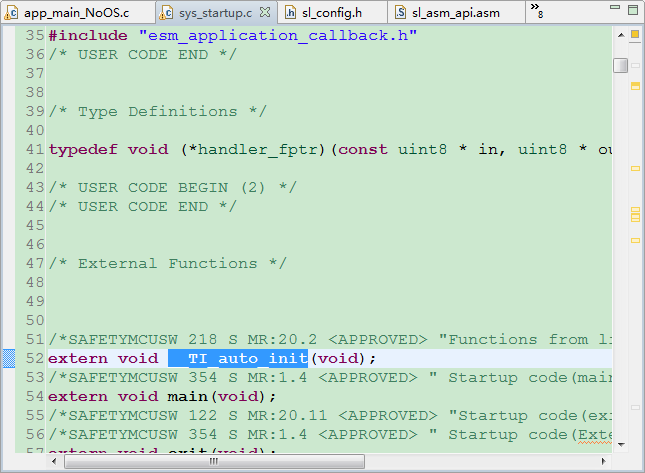Show the hidden editors list chevron
The image size is (645, 473).
click(536, 11)
